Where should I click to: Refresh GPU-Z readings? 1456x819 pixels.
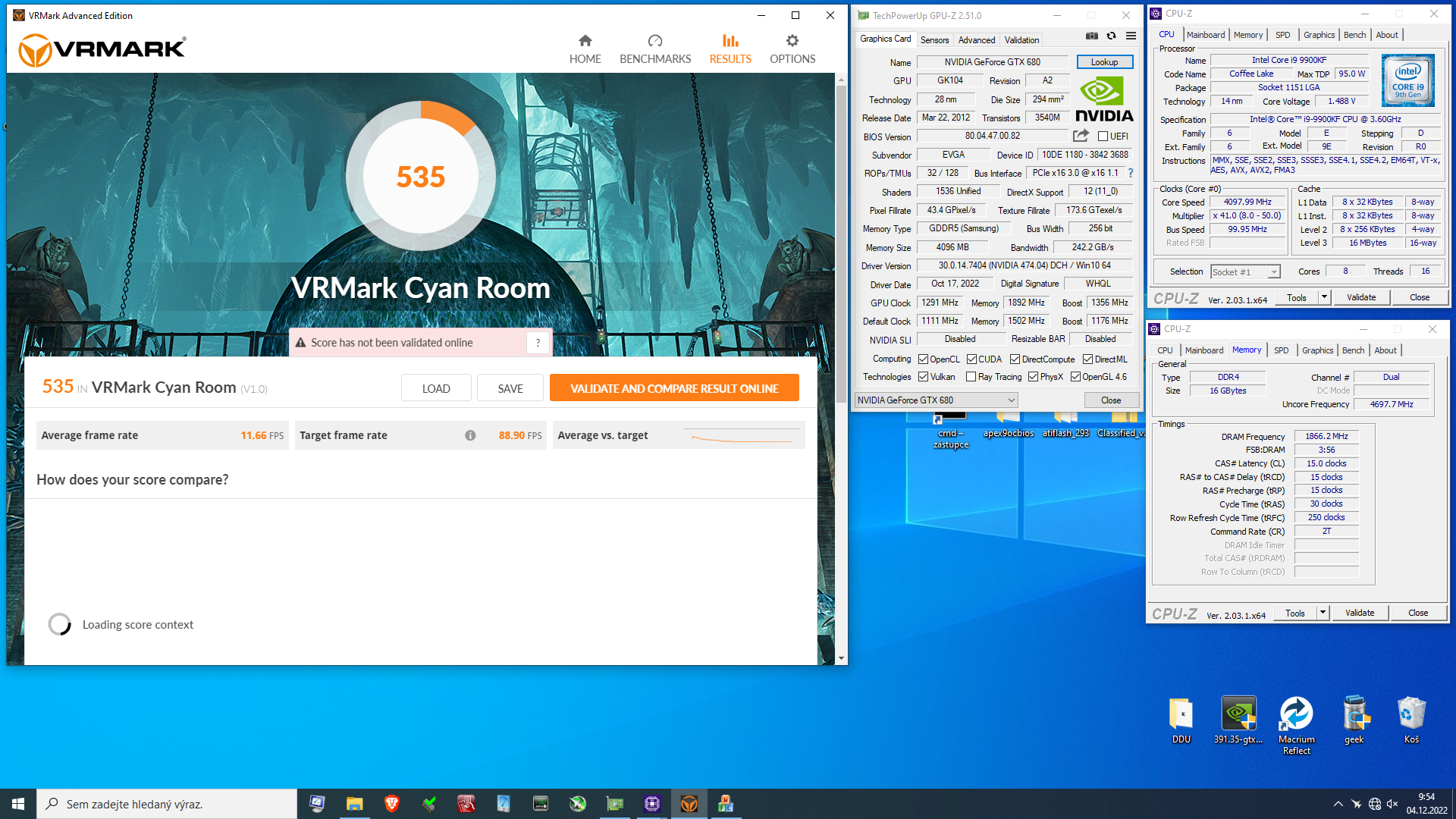1111,36
